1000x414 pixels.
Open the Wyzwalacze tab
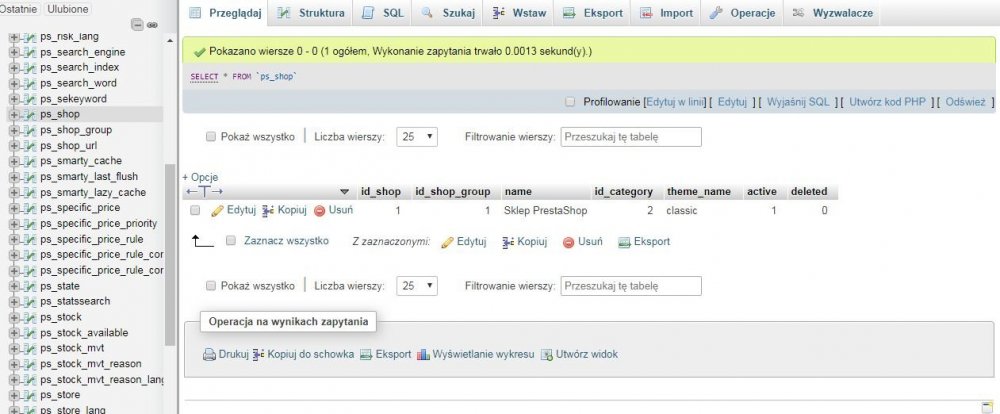tap(832, 13)
